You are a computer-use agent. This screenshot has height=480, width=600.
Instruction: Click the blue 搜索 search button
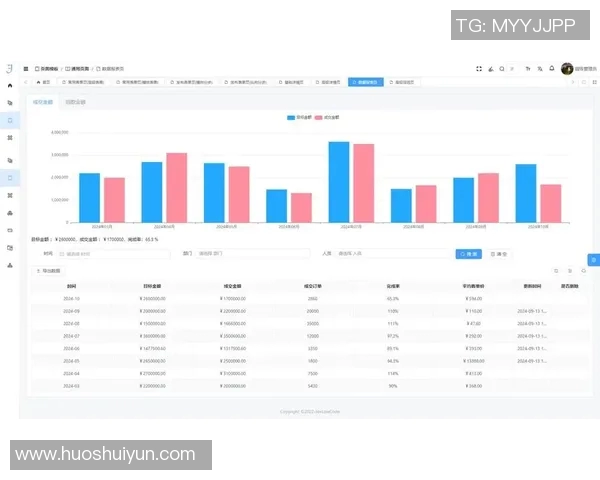click(x=468, y=254)
